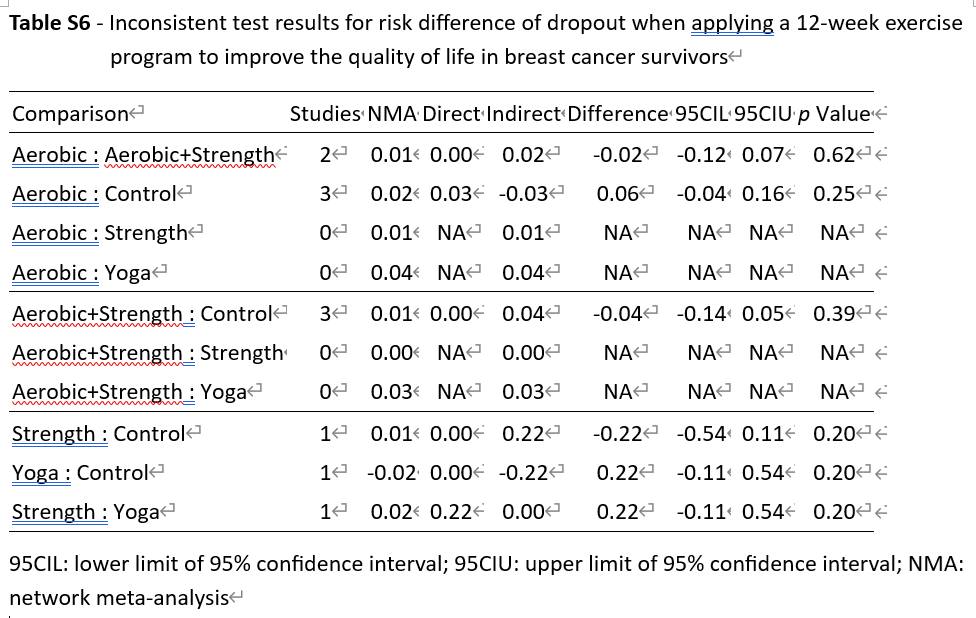Click the "Comparison" column header

point(71,114)
